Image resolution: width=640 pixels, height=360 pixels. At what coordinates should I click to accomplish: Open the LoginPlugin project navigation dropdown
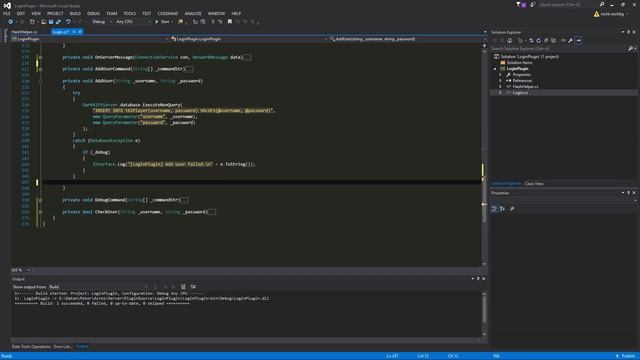click(90, 39)
